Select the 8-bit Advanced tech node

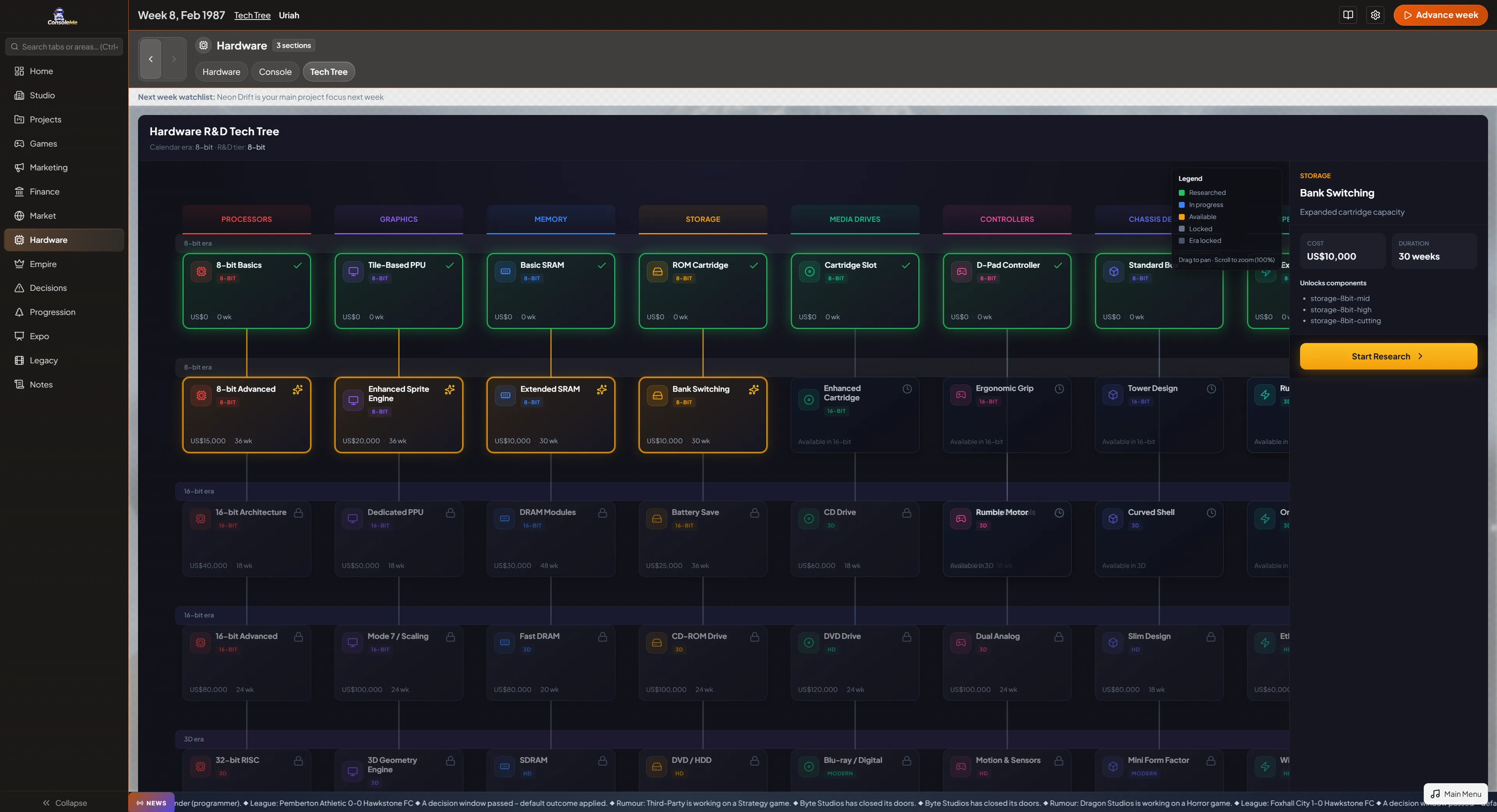coord(246,415)
